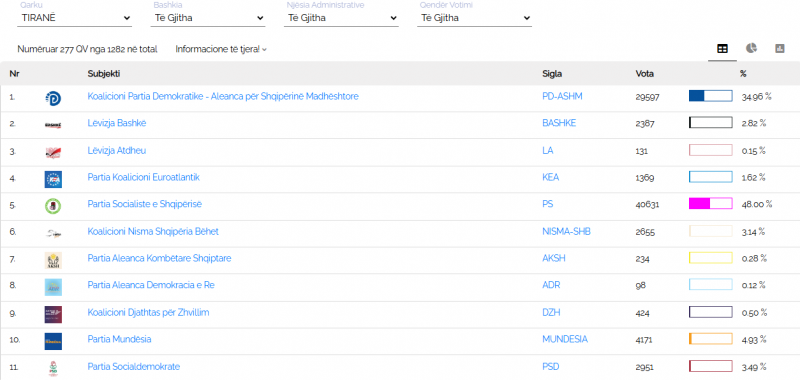Click the Partia Mundësia logo icon
Image resolution: width=800 pixels, height=380 pixels.
(53, 341)
